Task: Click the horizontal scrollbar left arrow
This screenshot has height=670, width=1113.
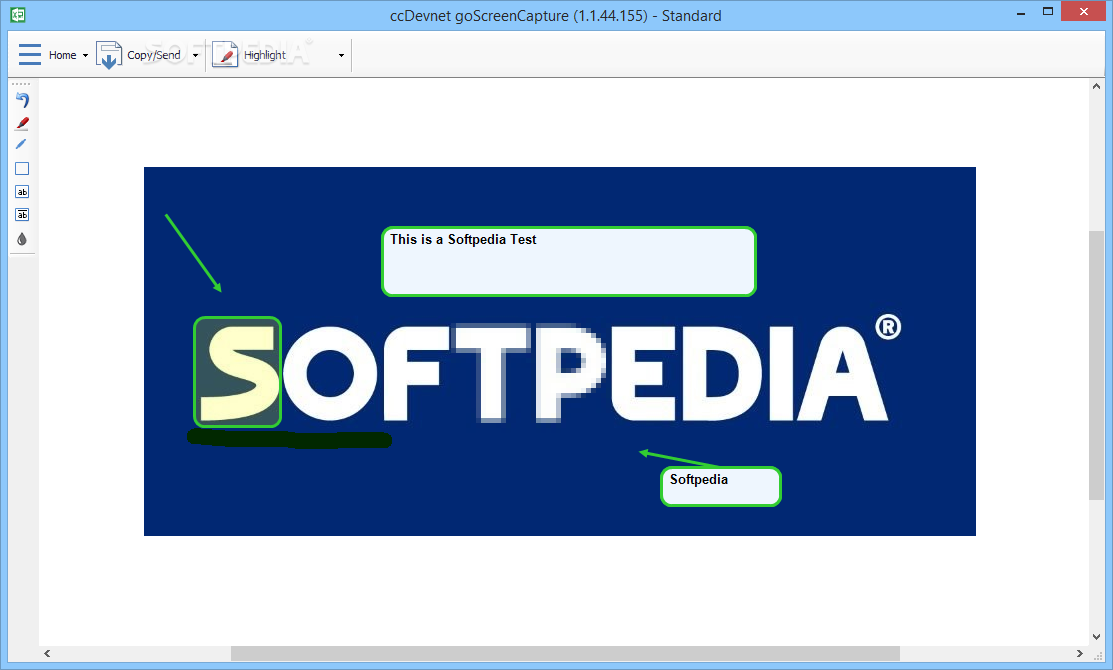Action: pos(47,653)
